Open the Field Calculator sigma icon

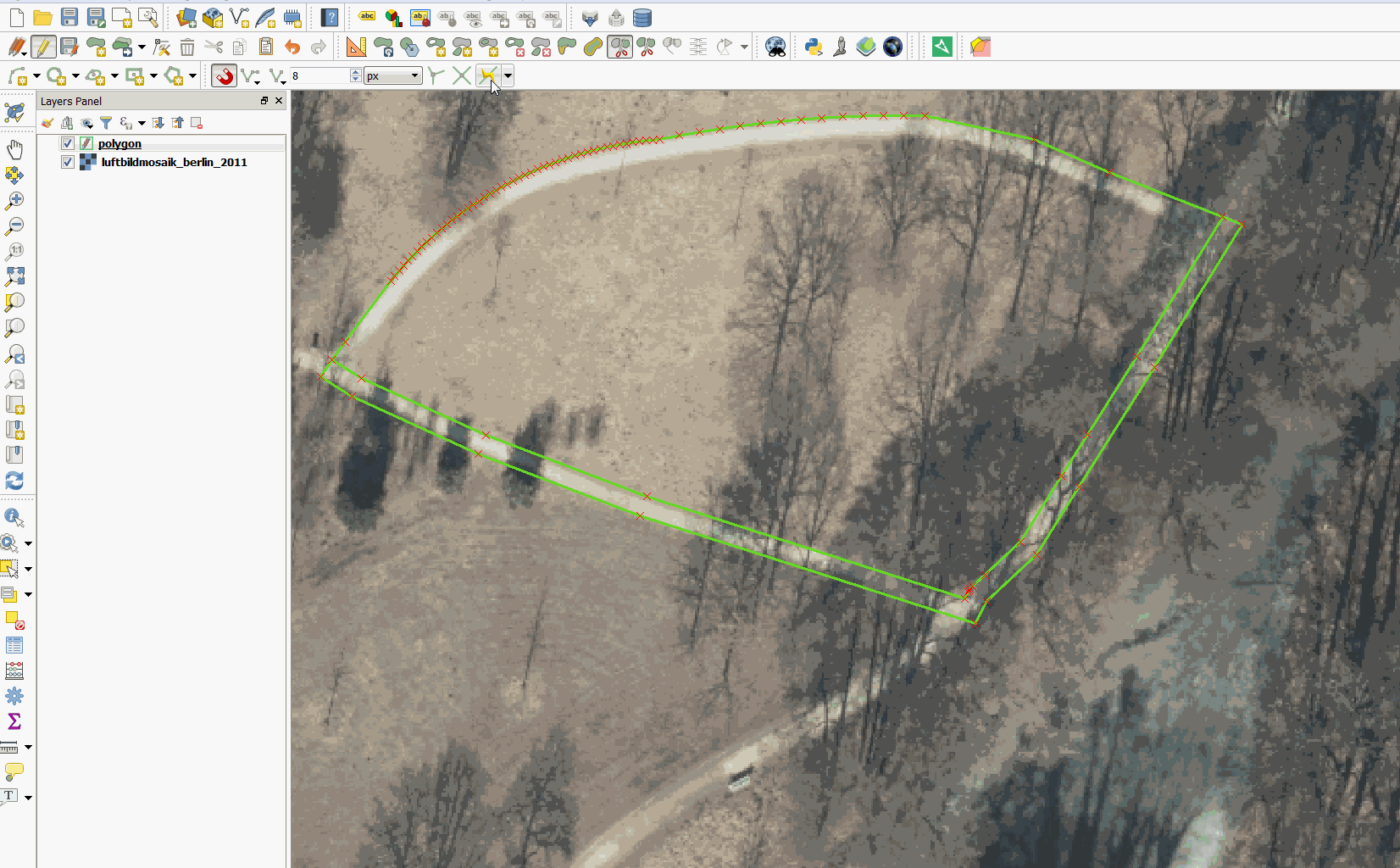(x=14, y=721)
